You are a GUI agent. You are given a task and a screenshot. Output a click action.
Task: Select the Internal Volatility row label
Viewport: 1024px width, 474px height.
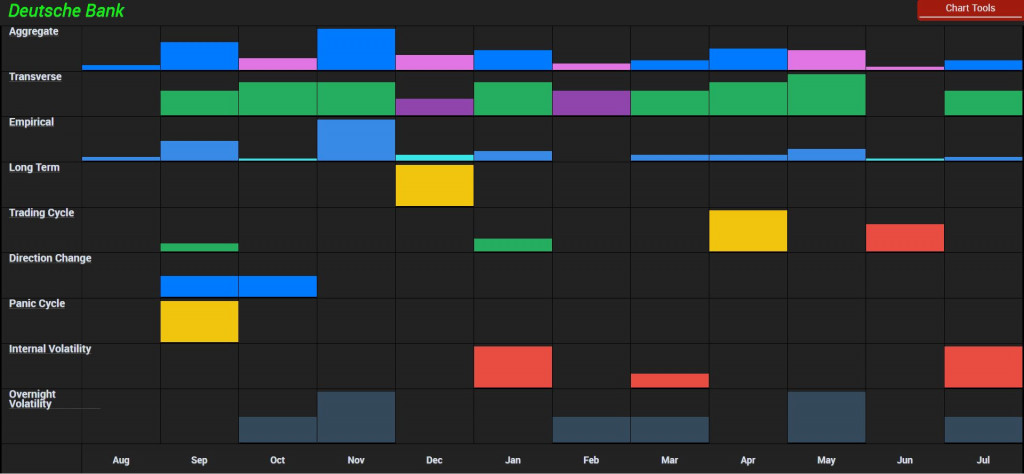pos(50,349)
